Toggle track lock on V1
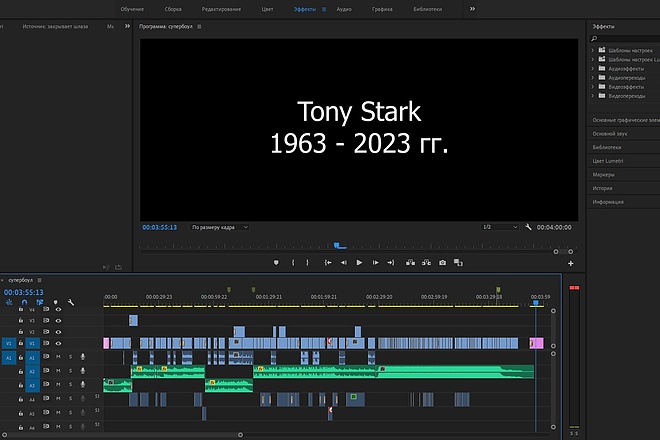Image resolution: width=660 pixels, height=440 pixels. pyautogui.click(x=21, y=343)
